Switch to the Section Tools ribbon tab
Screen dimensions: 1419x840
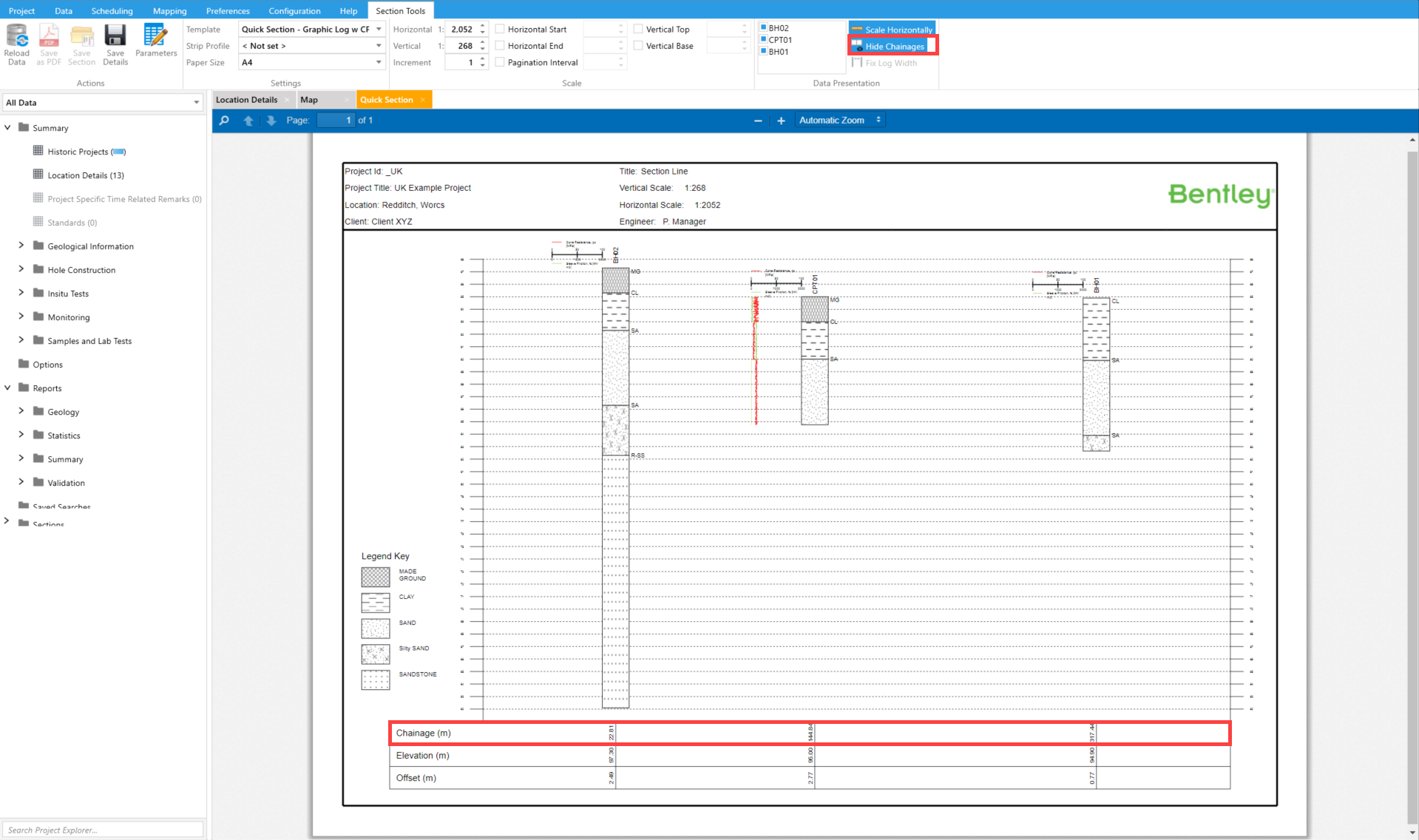(400, 10)
